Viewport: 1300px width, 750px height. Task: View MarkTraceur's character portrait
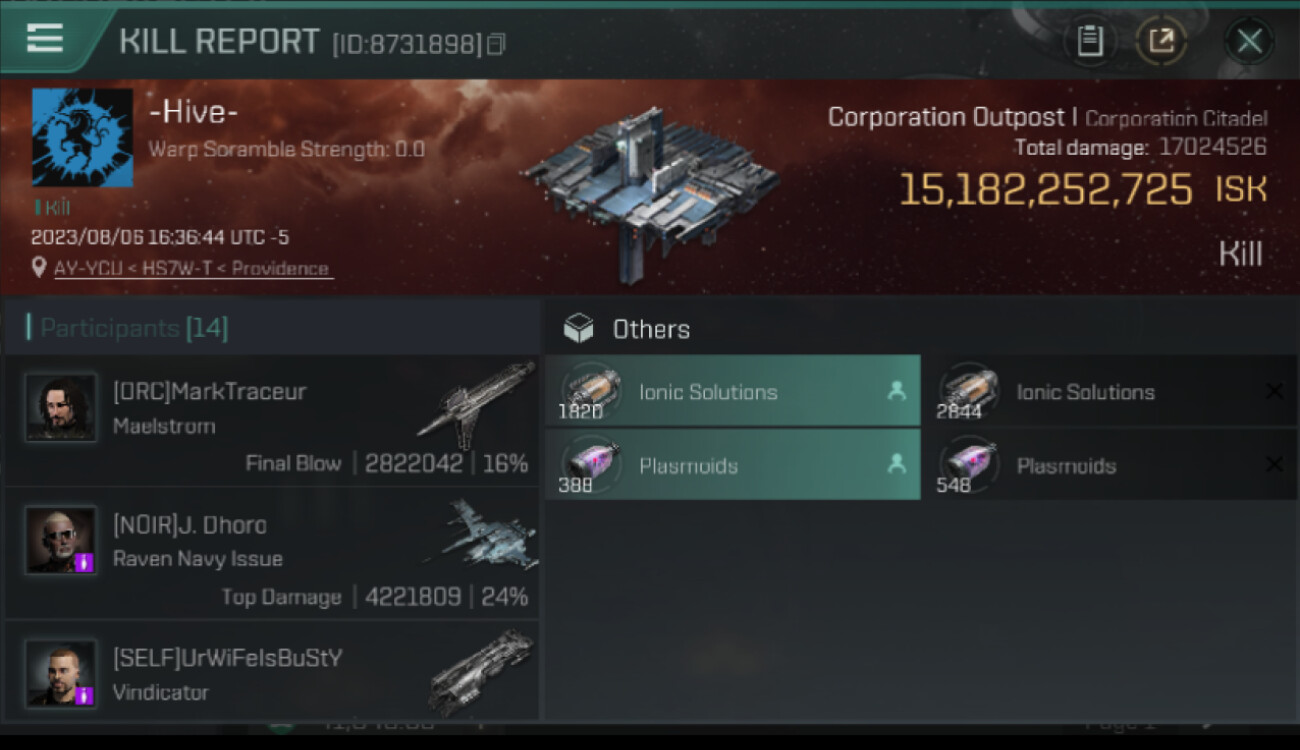point(61,407)
